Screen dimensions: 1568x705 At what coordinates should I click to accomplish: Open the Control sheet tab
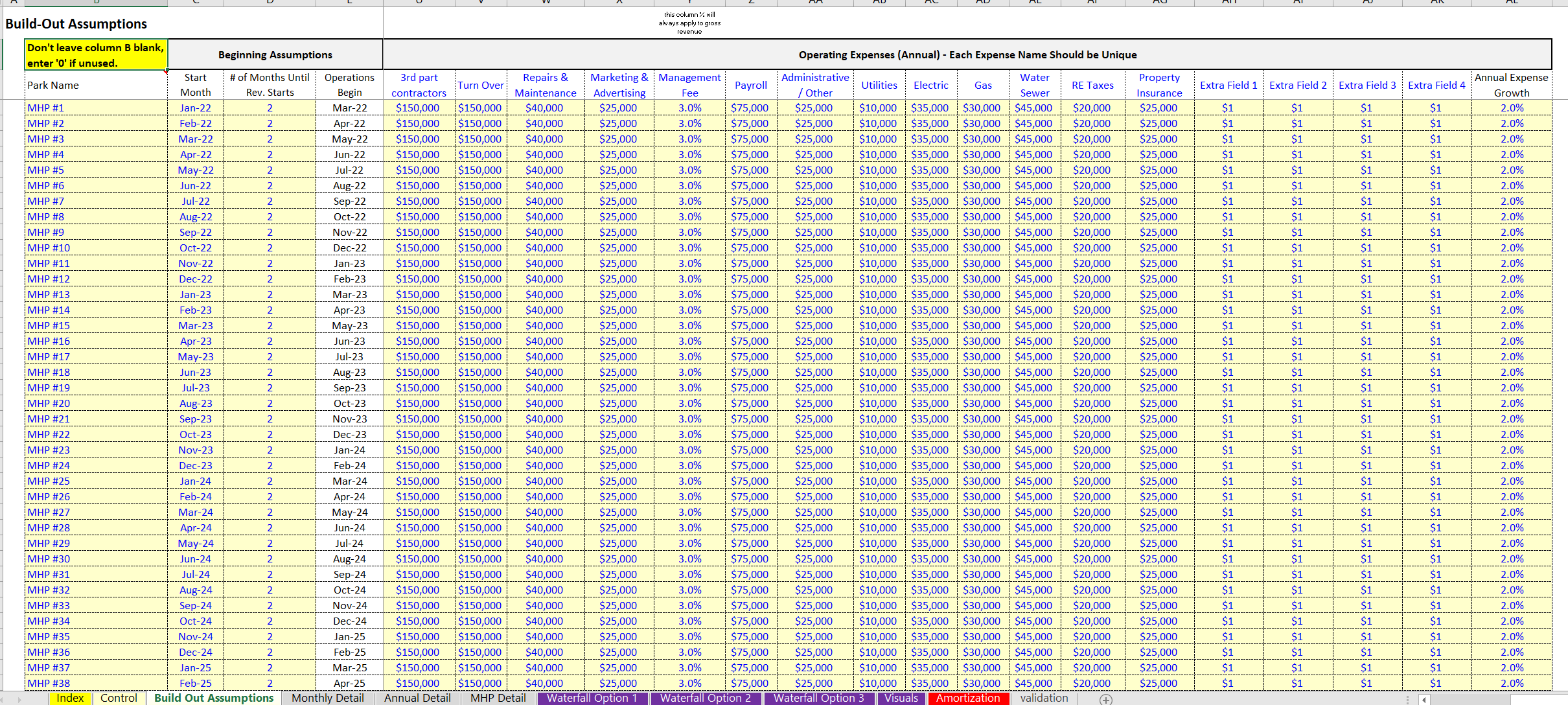click(119, 698)
